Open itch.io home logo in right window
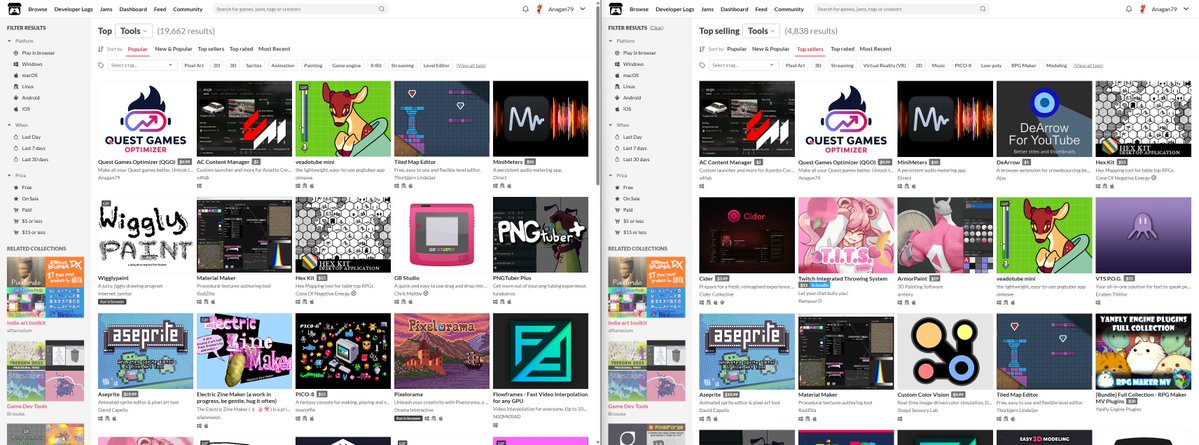The width and height of the screenshot is (1199, 445). coord(616,9)
